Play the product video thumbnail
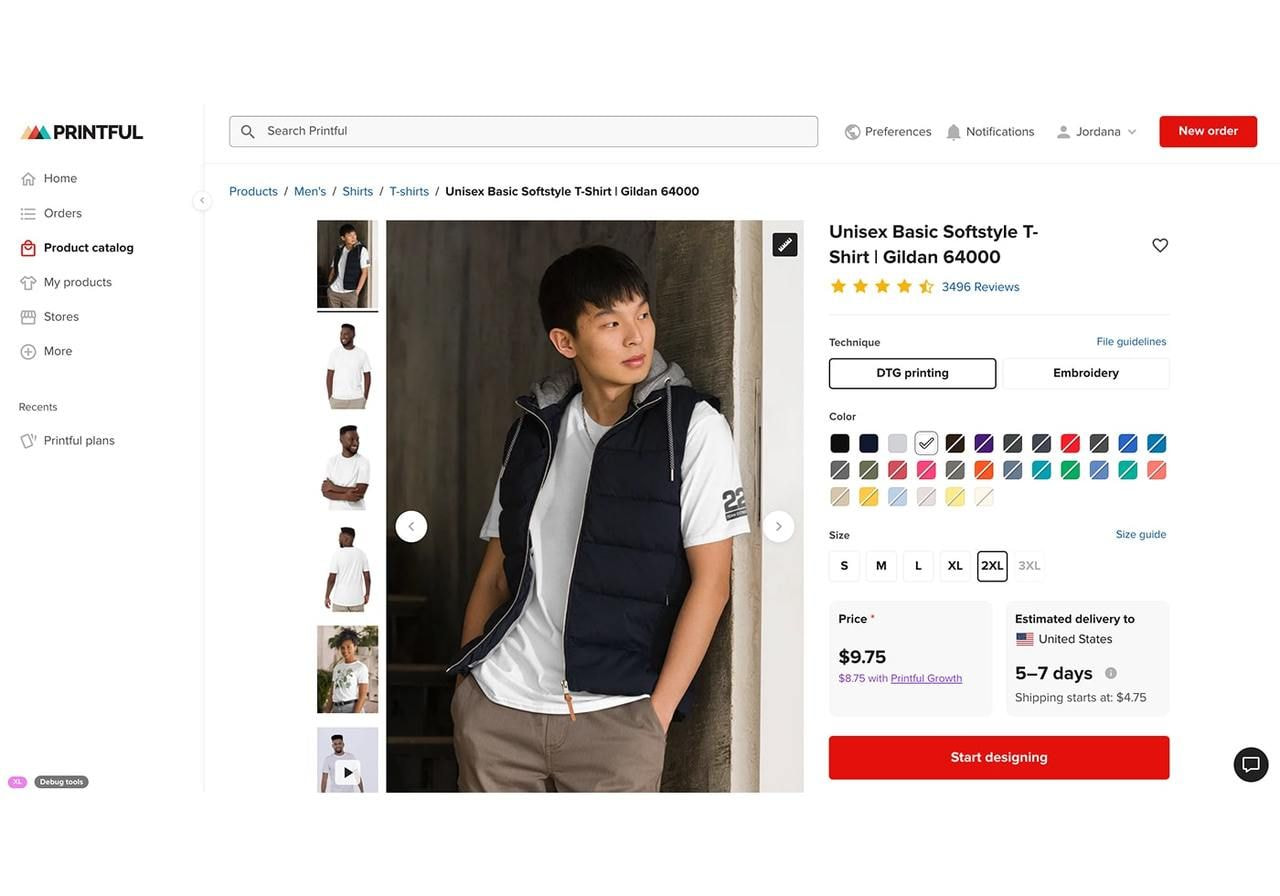The width and height of the screenshot is (1280, 896). (348, 772)
